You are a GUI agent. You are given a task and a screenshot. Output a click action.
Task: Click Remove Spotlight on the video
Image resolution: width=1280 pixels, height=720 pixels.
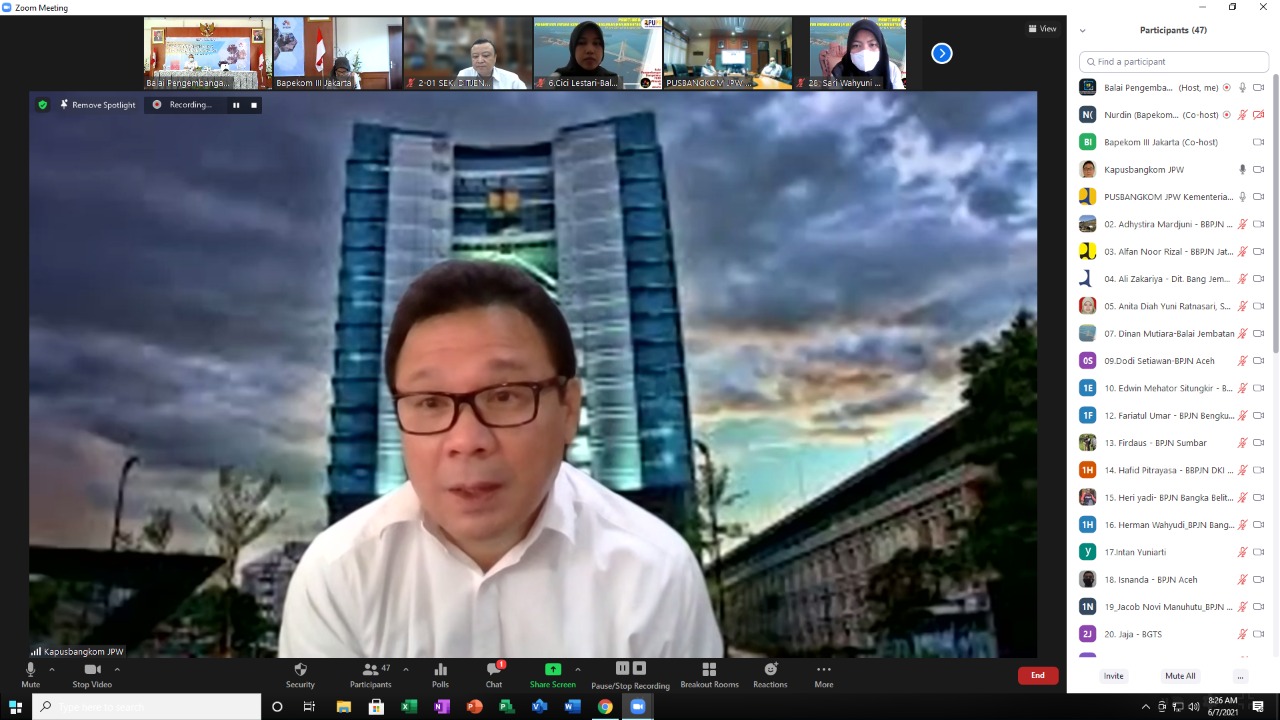(x=97, y=105)
